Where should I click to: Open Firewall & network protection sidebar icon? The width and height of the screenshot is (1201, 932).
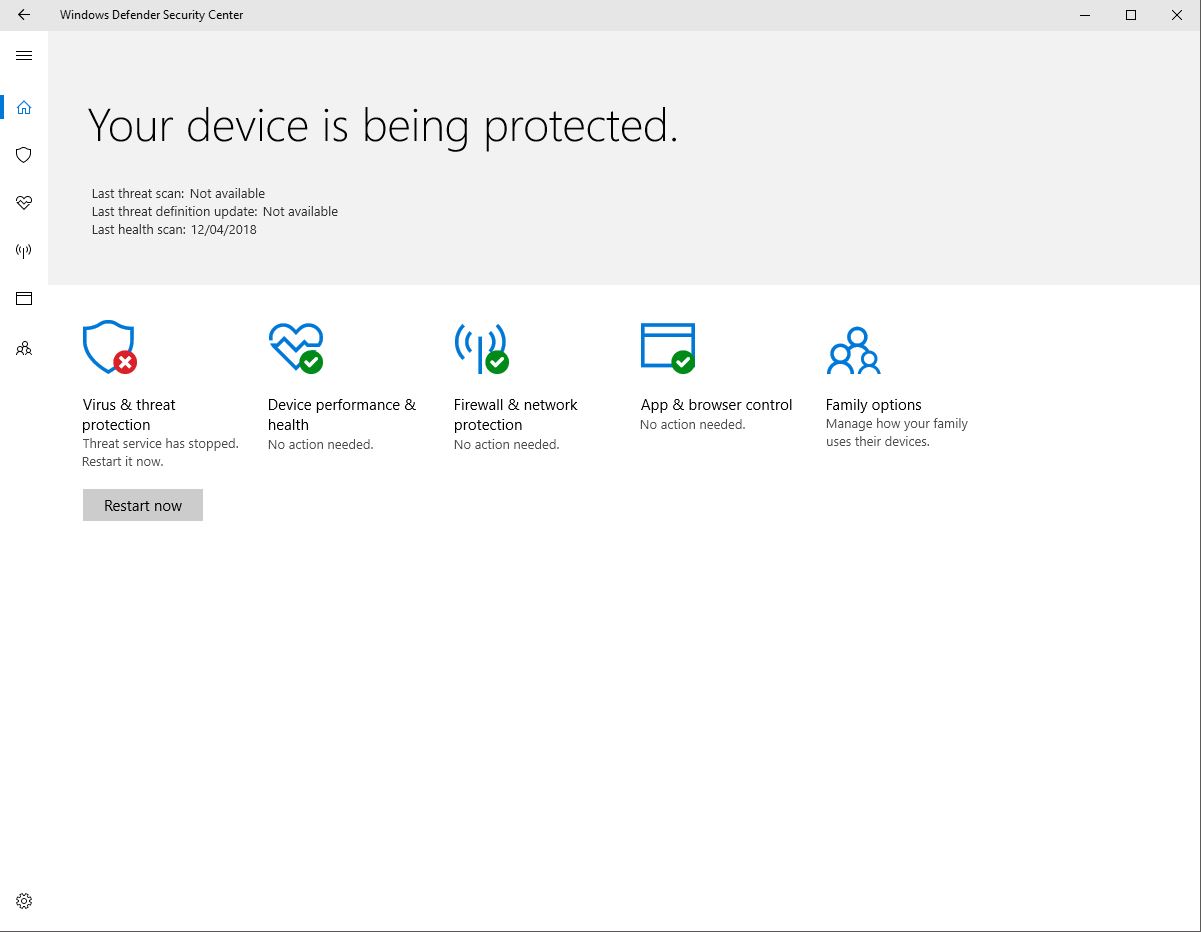24,251
